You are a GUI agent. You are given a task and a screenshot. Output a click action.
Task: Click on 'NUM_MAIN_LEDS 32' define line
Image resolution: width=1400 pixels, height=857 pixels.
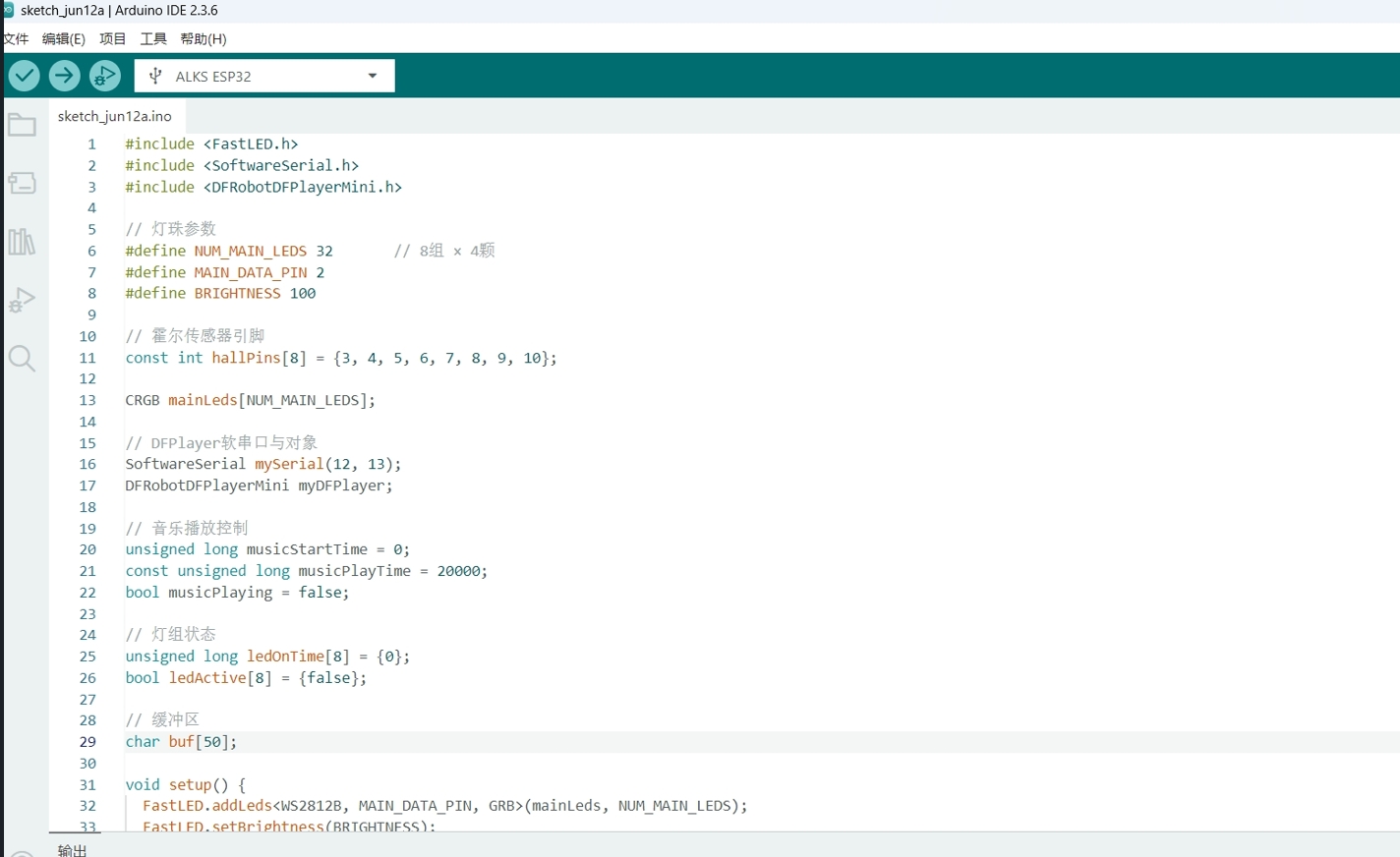229,251
